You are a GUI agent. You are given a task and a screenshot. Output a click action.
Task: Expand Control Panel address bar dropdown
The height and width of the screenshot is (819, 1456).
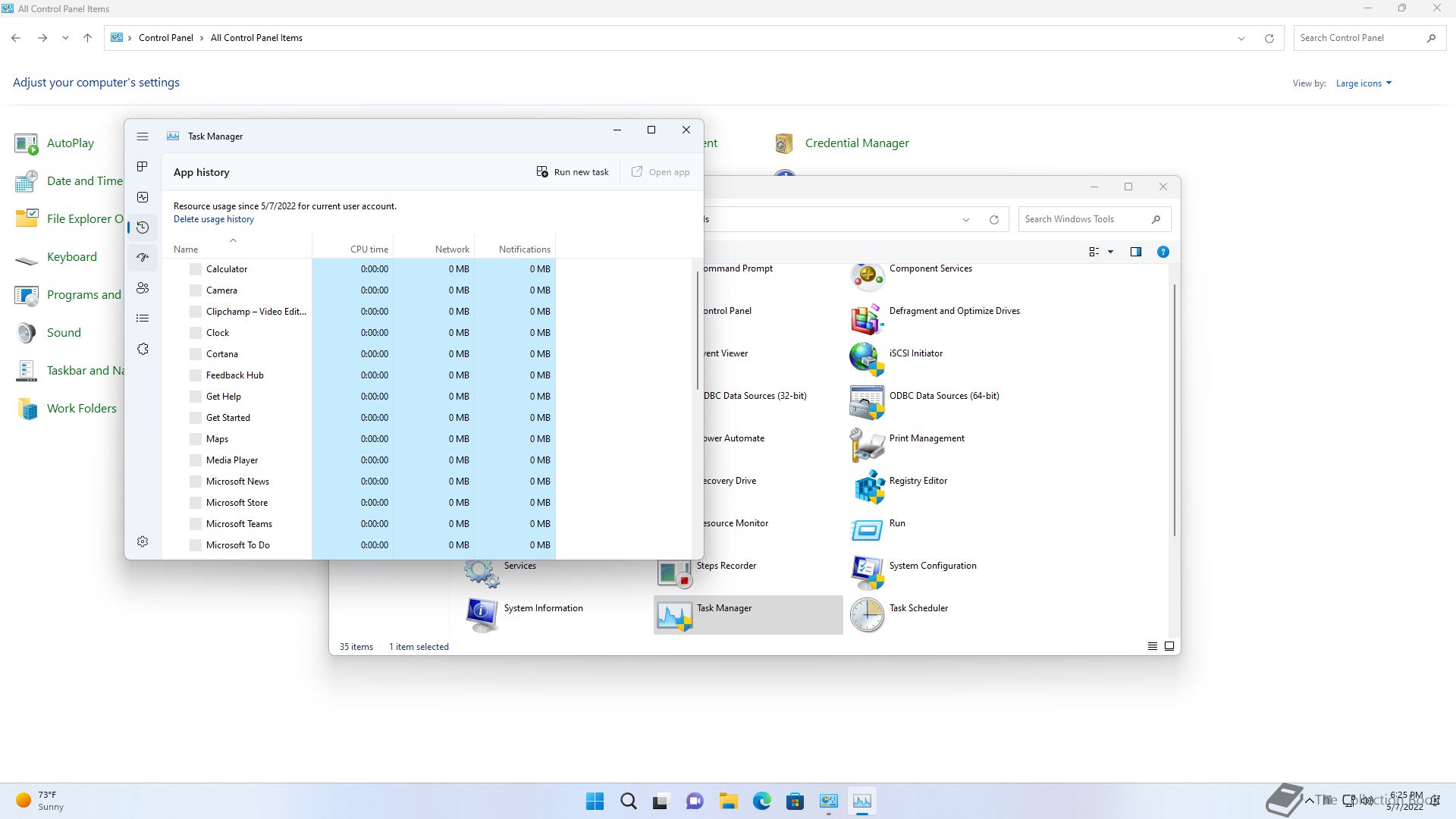pyautogui.click(x=1241, y=38)
